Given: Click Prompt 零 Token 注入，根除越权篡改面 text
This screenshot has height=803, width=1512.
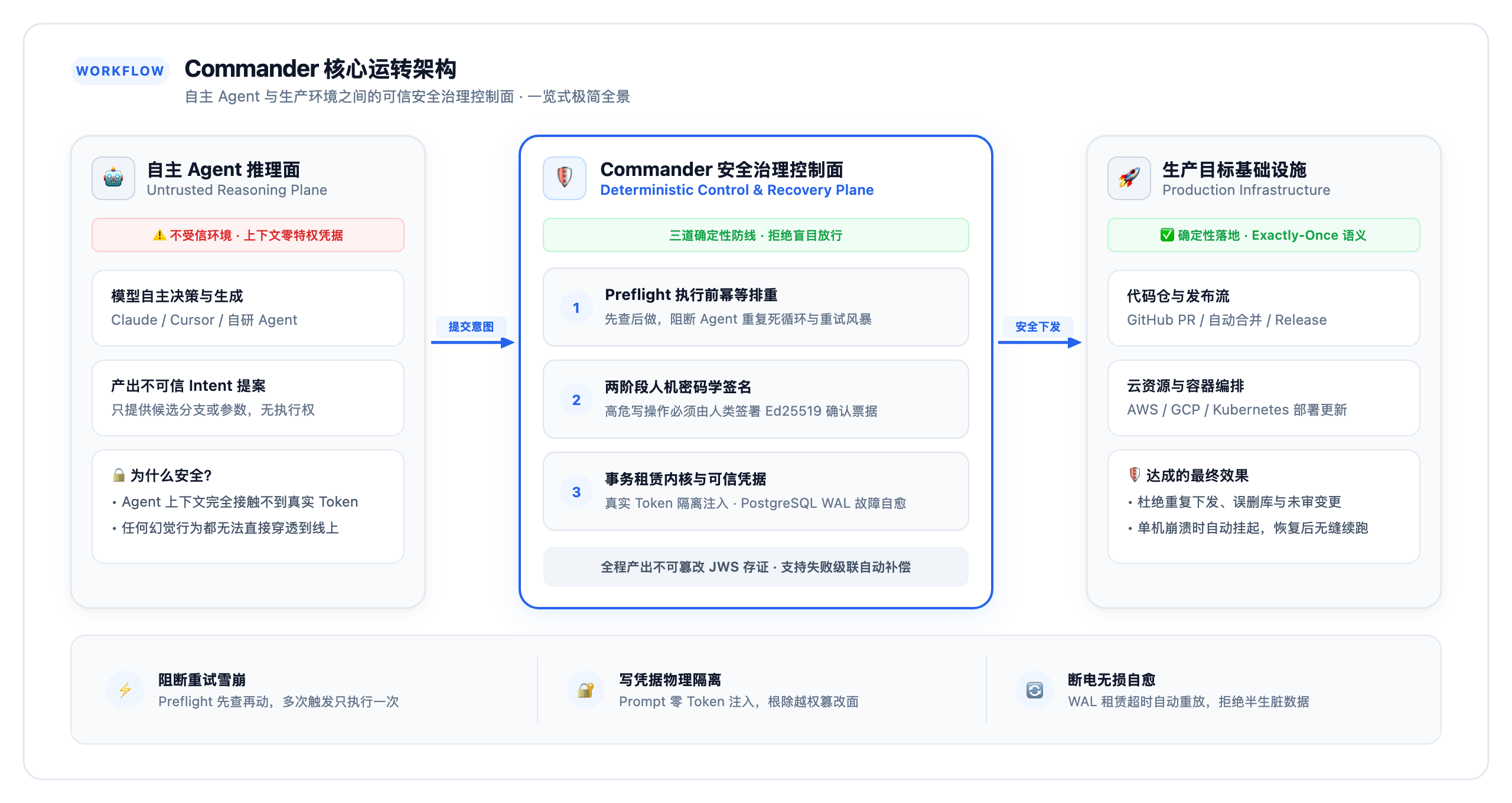Looking at the screenshot, I should pyautogui.click(x=739, y=701).
